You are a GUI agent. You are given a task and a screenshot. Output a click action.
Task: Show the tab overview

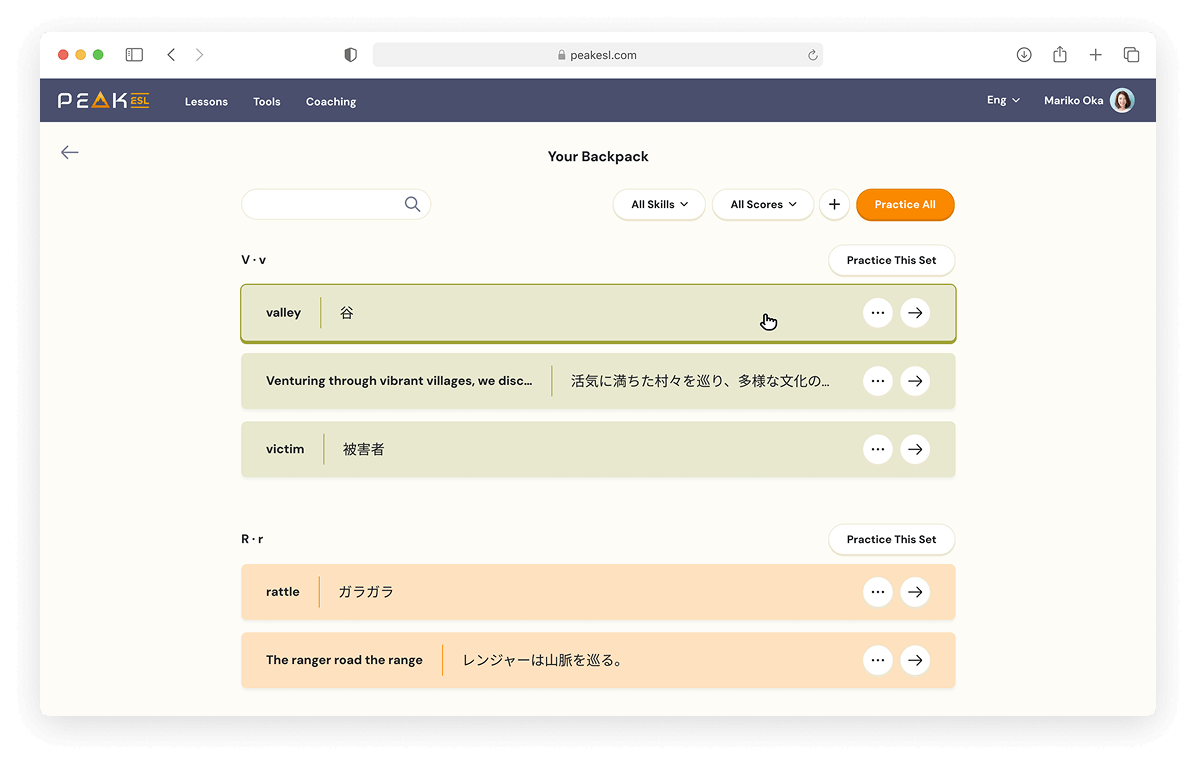coord(1131,55)
